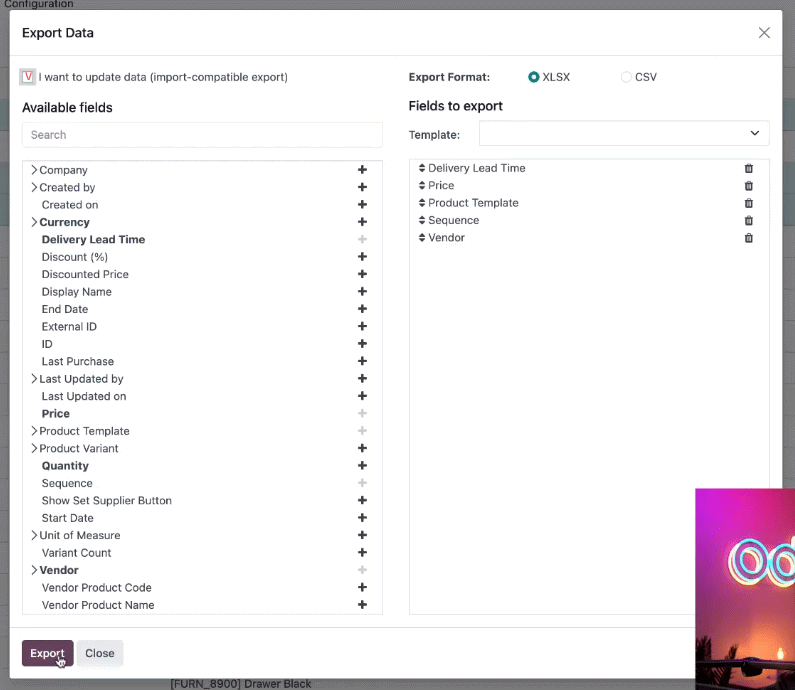Remove Vendor using its trash icon

748,238
